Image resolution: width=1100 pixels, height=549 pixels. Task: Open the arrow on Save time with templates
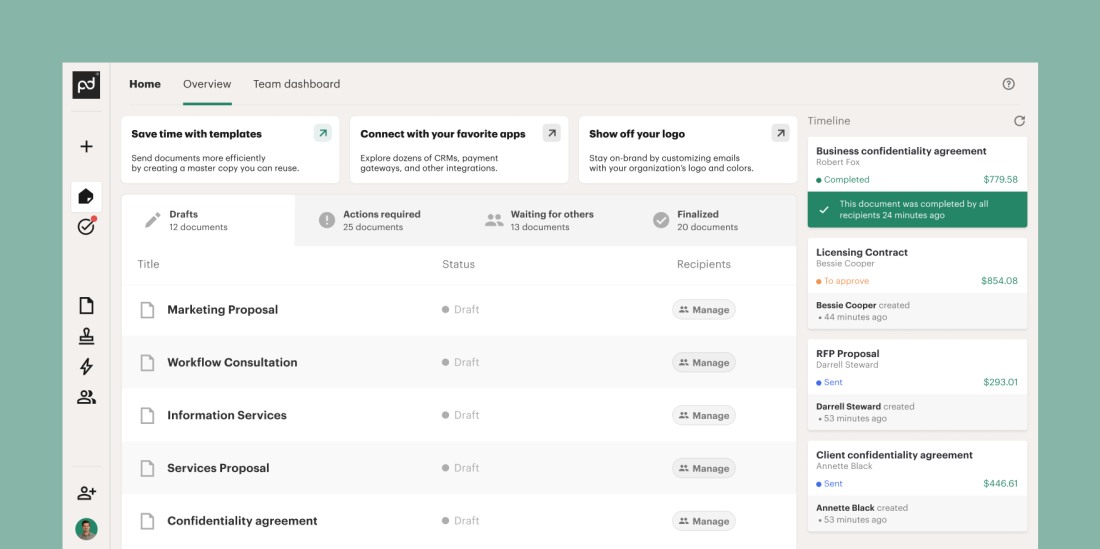323,133
